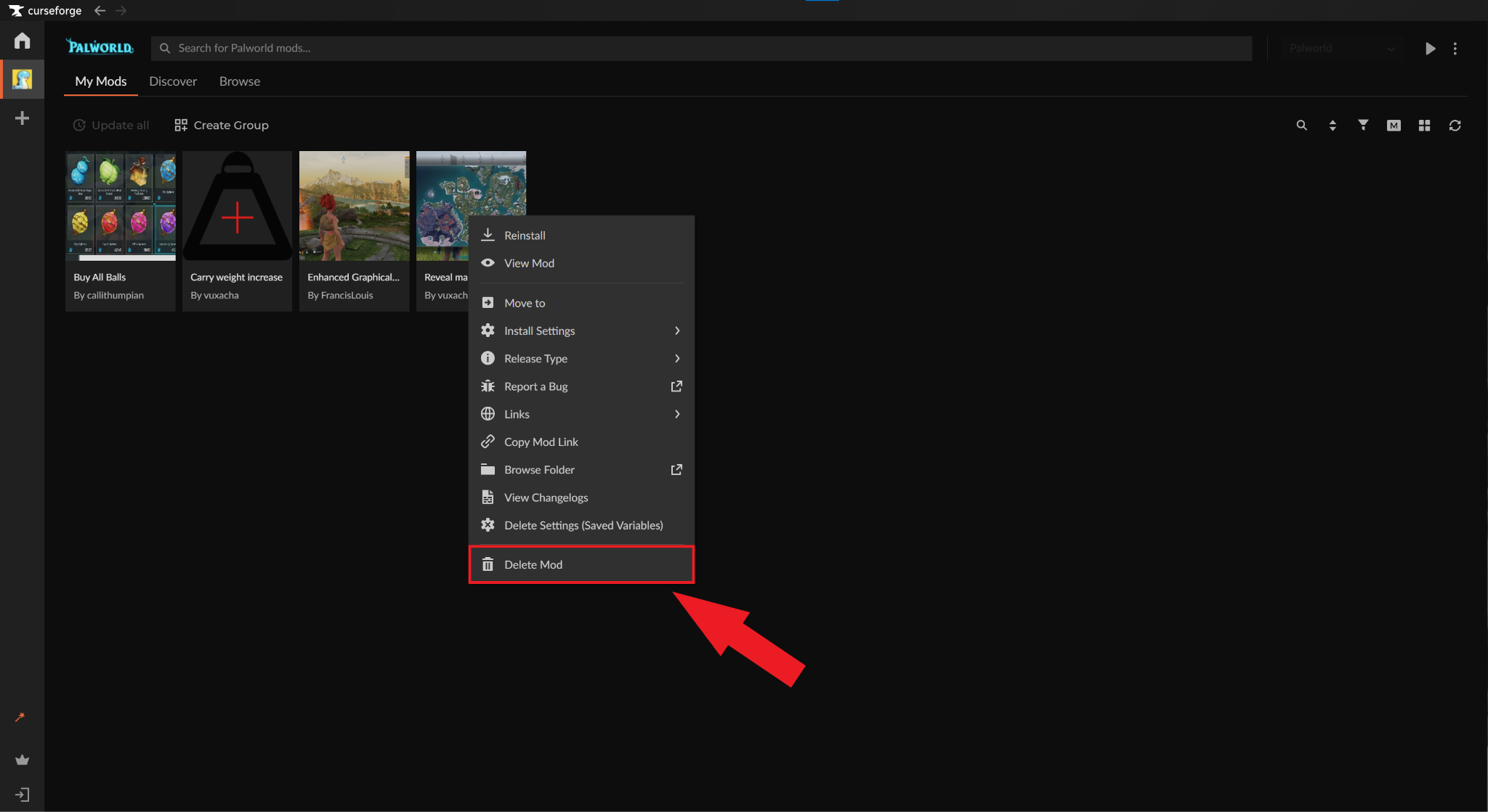Open the crown premium icon
Viewport: 1488px width, 812px height.
pos(22,760)
